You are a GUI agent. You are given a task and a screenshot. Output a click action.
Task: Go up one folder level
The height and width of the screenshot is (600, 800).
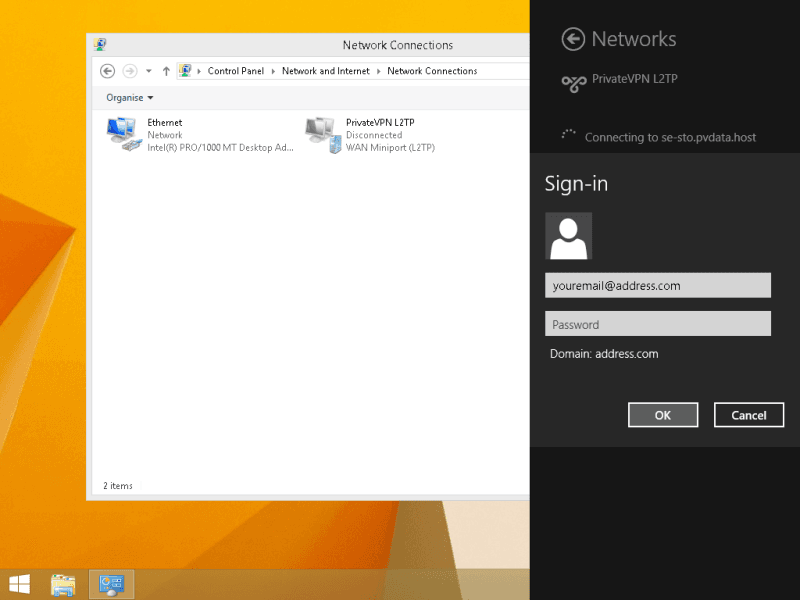coord(166,71)
